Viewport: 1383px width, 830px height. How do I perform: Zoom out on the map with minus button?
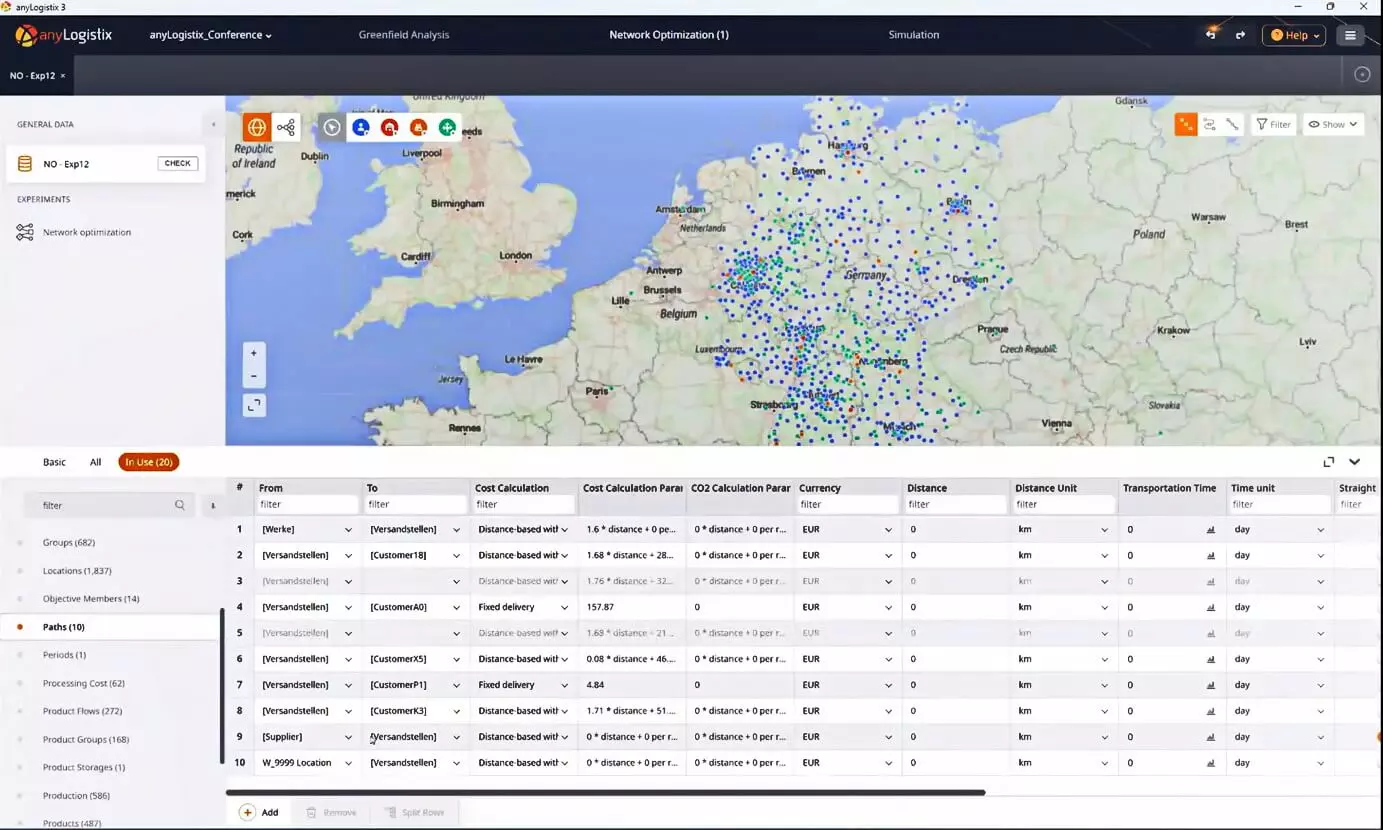tap(254, 376)
